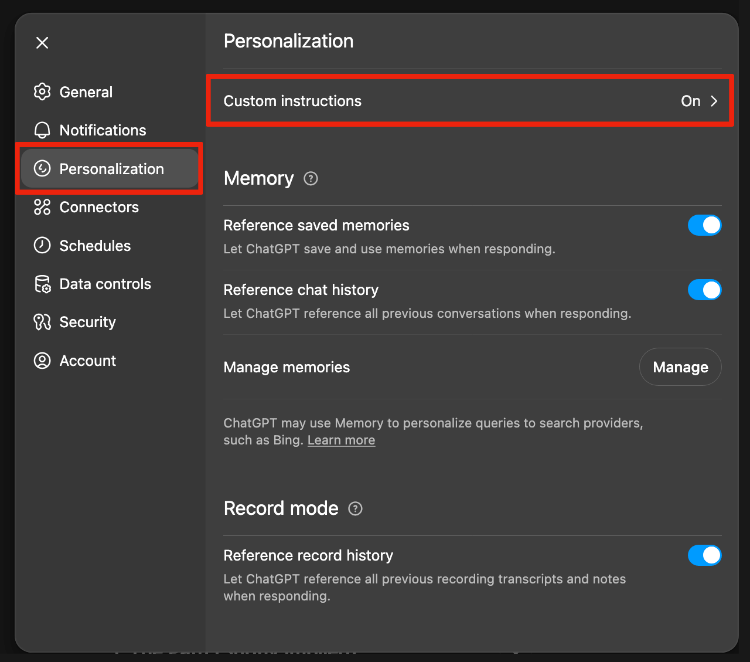Image resolution: width=750 pixels, height=662 pixels.
Task: Click the Data controls database icon
Action: 42,284
